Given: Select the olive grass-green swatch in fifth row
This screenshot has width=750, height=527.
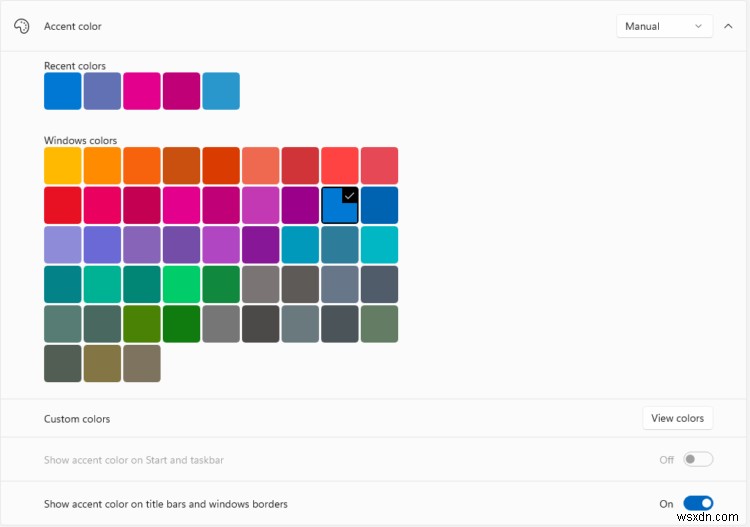Looking at the screenshot, I should [142, 324].
